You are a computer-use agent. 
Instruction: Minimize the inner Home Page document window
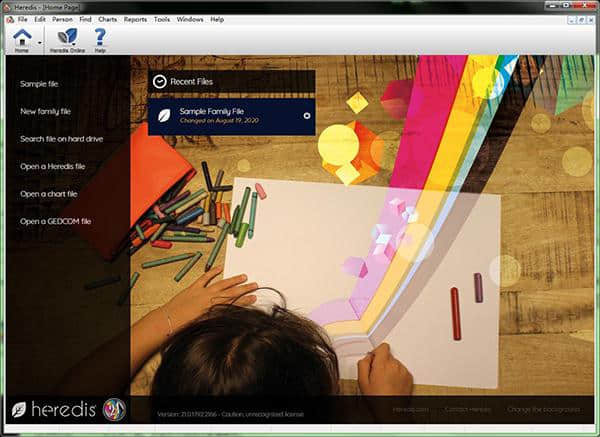pos(572,20)
